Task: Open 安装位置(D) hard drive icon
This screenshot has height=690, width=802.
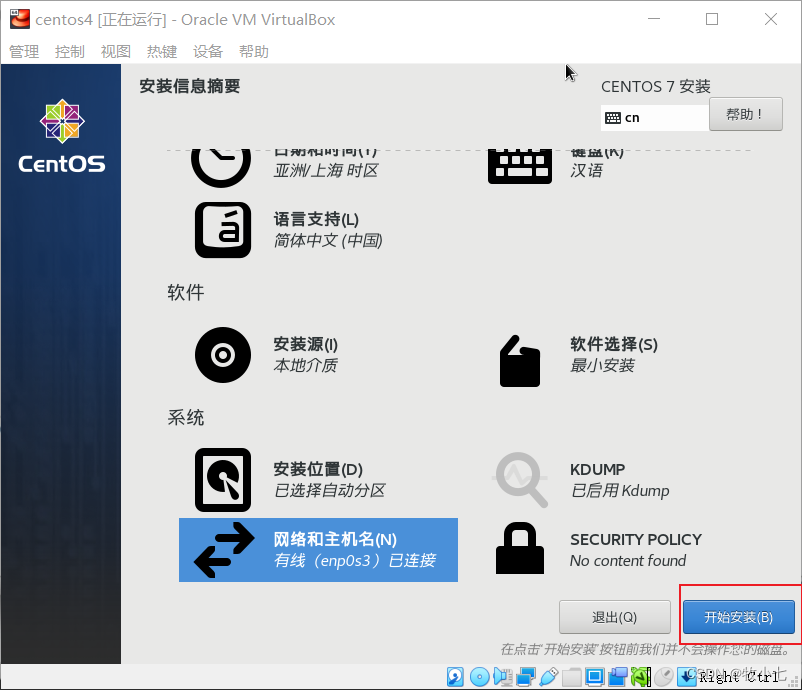Action: [x=223, y=480]
